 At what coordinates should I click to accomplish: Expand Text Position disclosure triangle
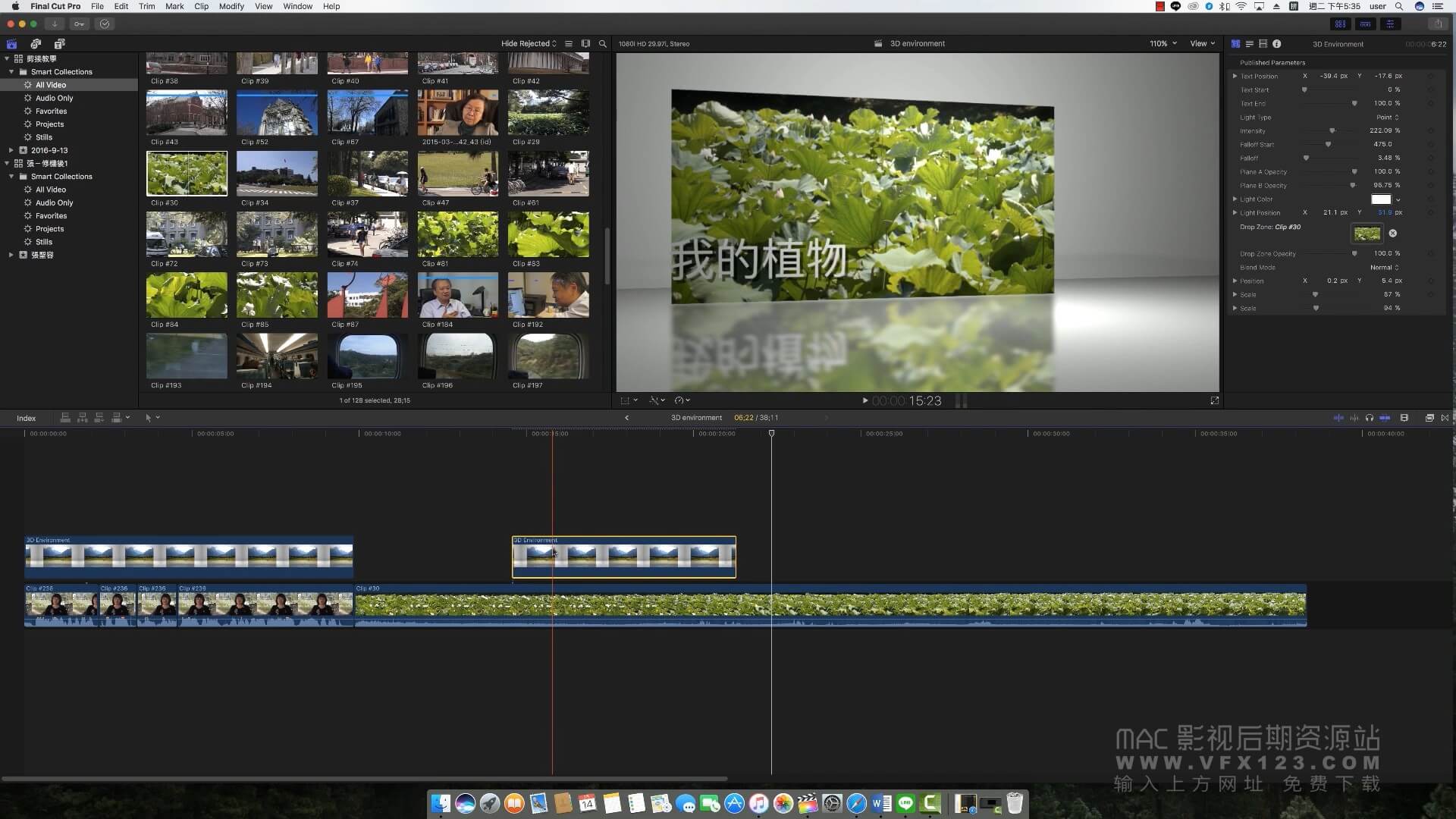pyautogui.click(x=1235, y=76)
